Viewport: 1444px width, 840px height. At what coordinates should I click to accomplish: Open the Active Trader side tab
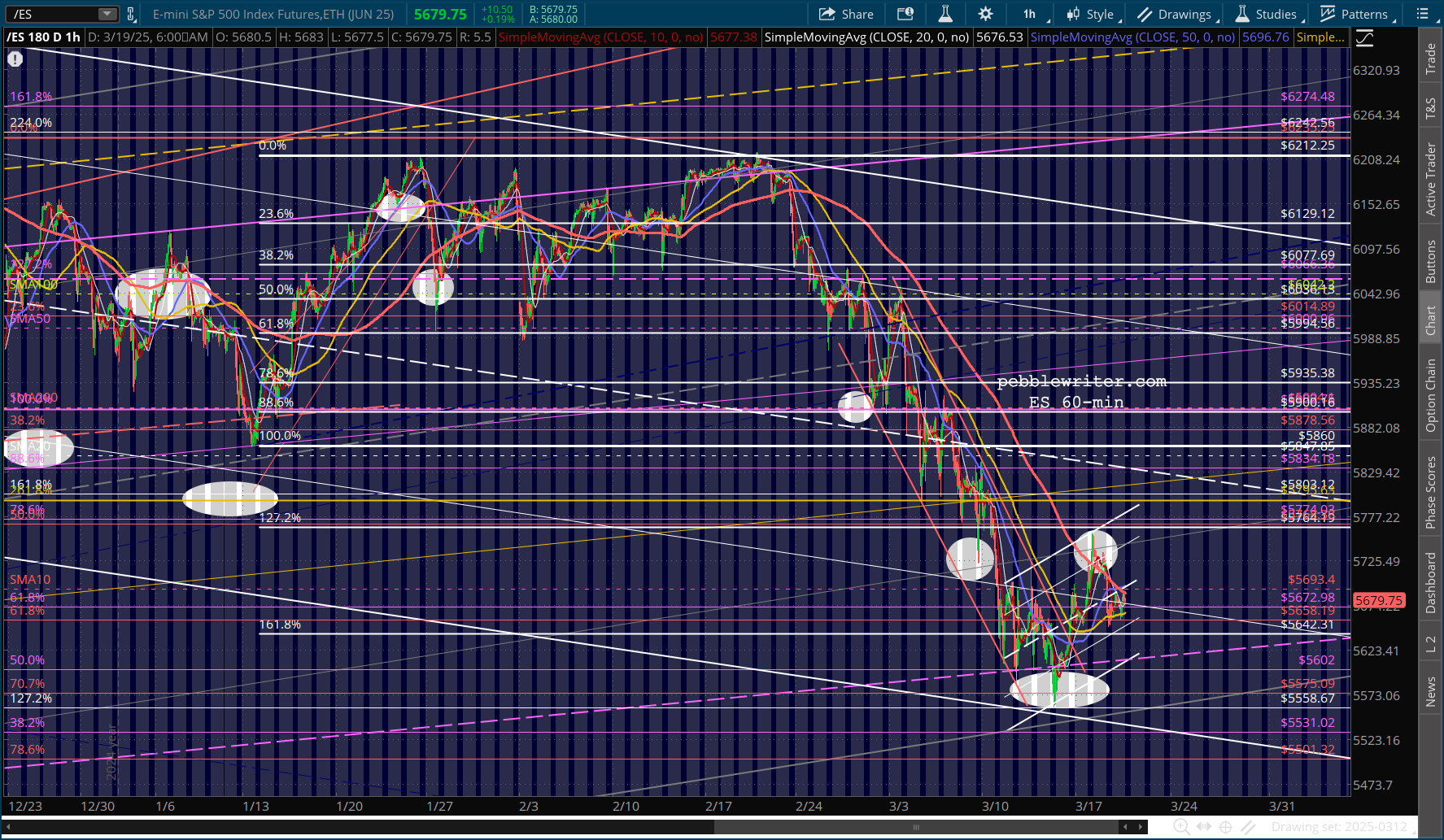pyautogui.click(x=1431, y=179)
